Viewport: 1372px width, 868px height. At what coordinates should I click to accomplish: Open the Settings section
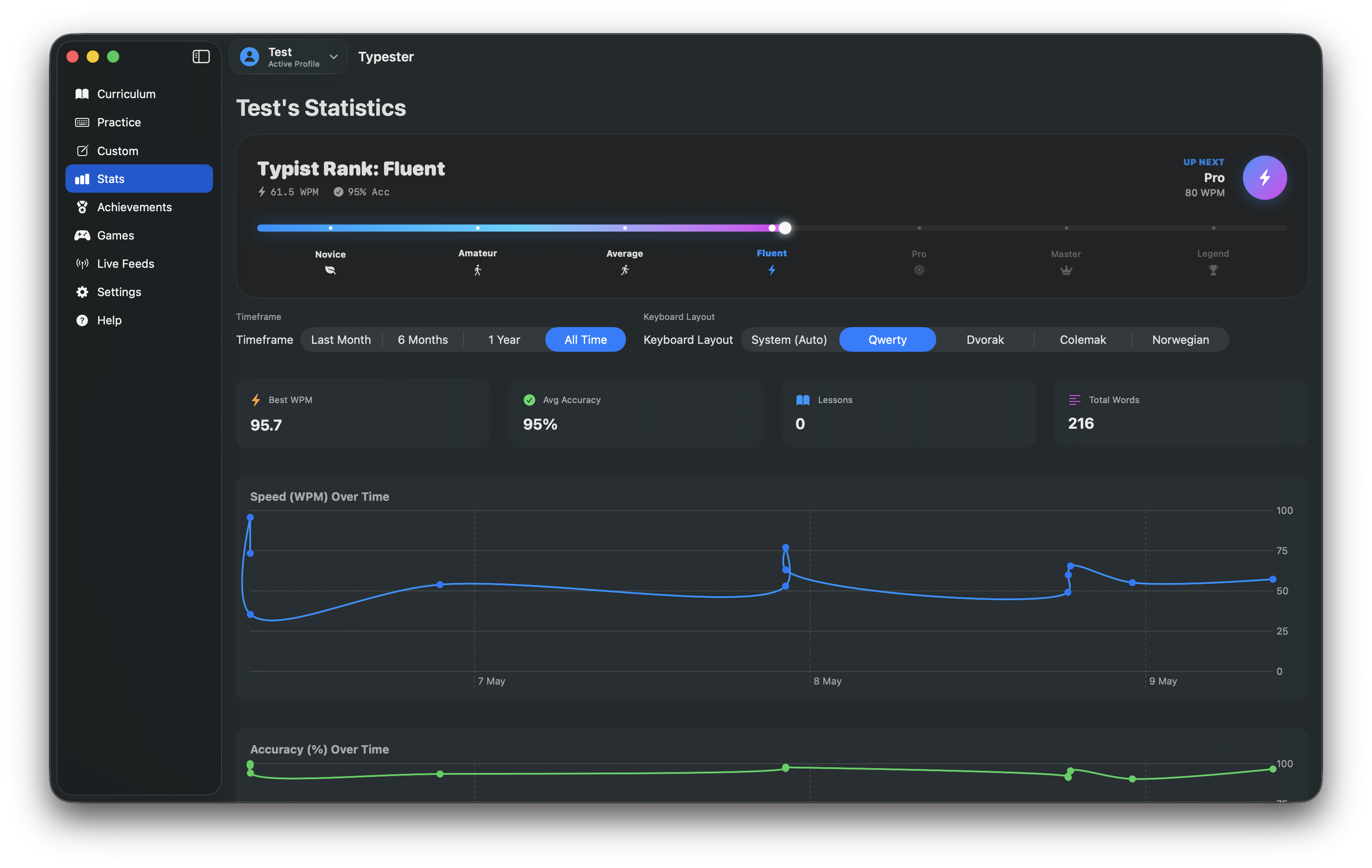click(139, 292)
